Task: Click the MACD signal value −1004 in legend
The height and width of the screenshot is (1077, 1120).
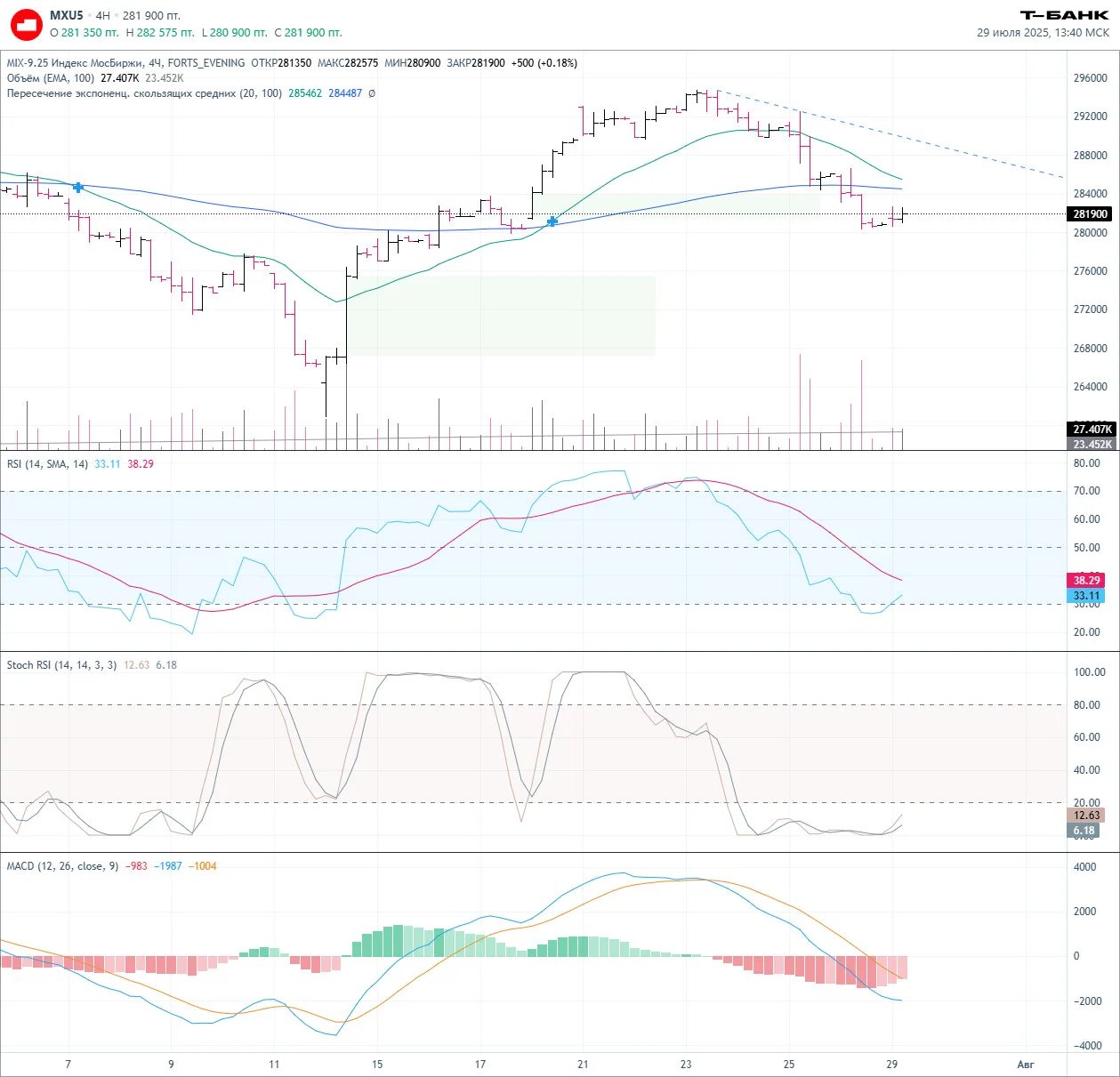Action: click(203, 866)
